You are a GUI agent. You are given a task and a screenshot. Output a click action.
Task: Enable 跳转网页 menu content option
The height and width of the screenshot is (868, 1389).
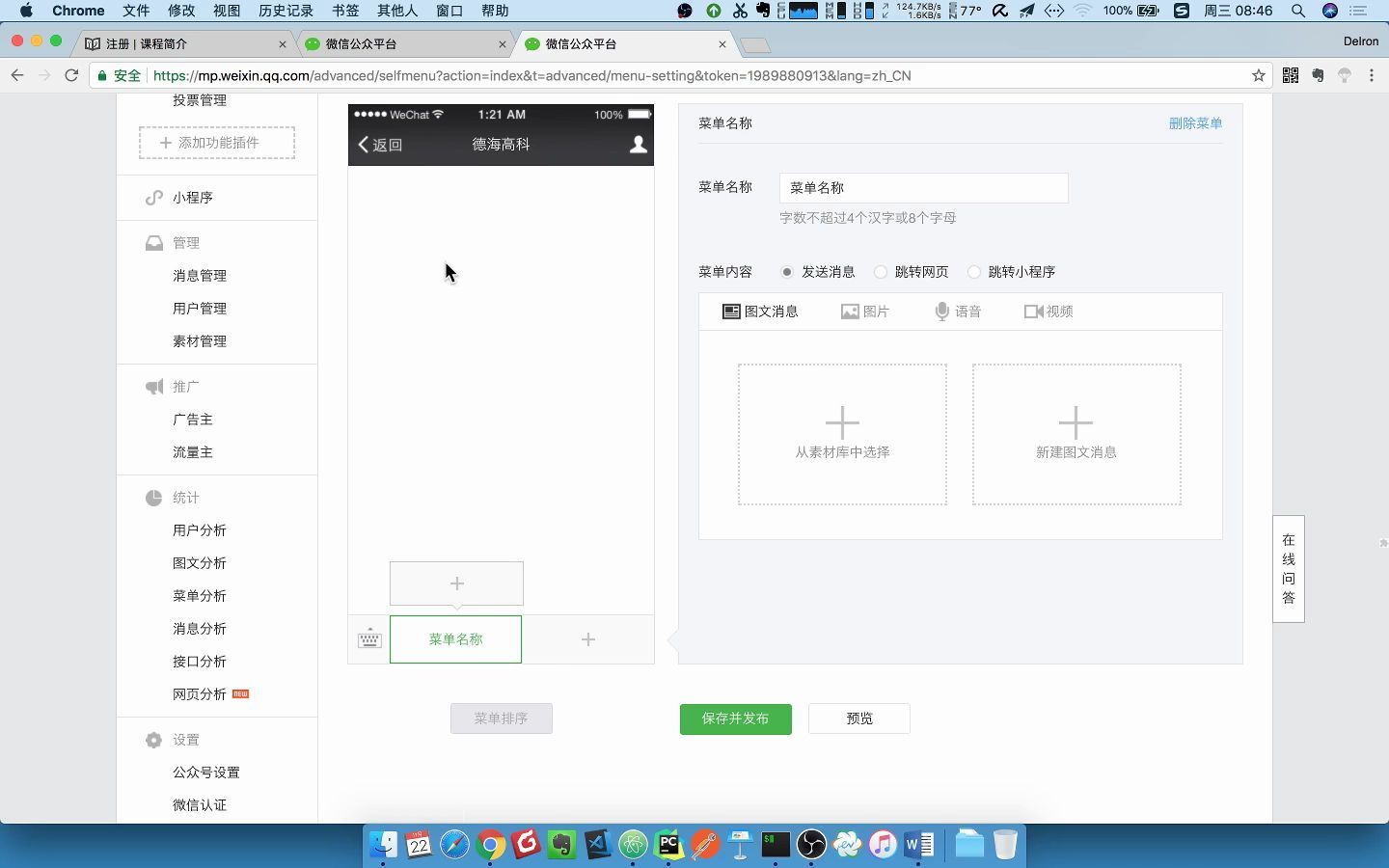click(x=881, y=272)
